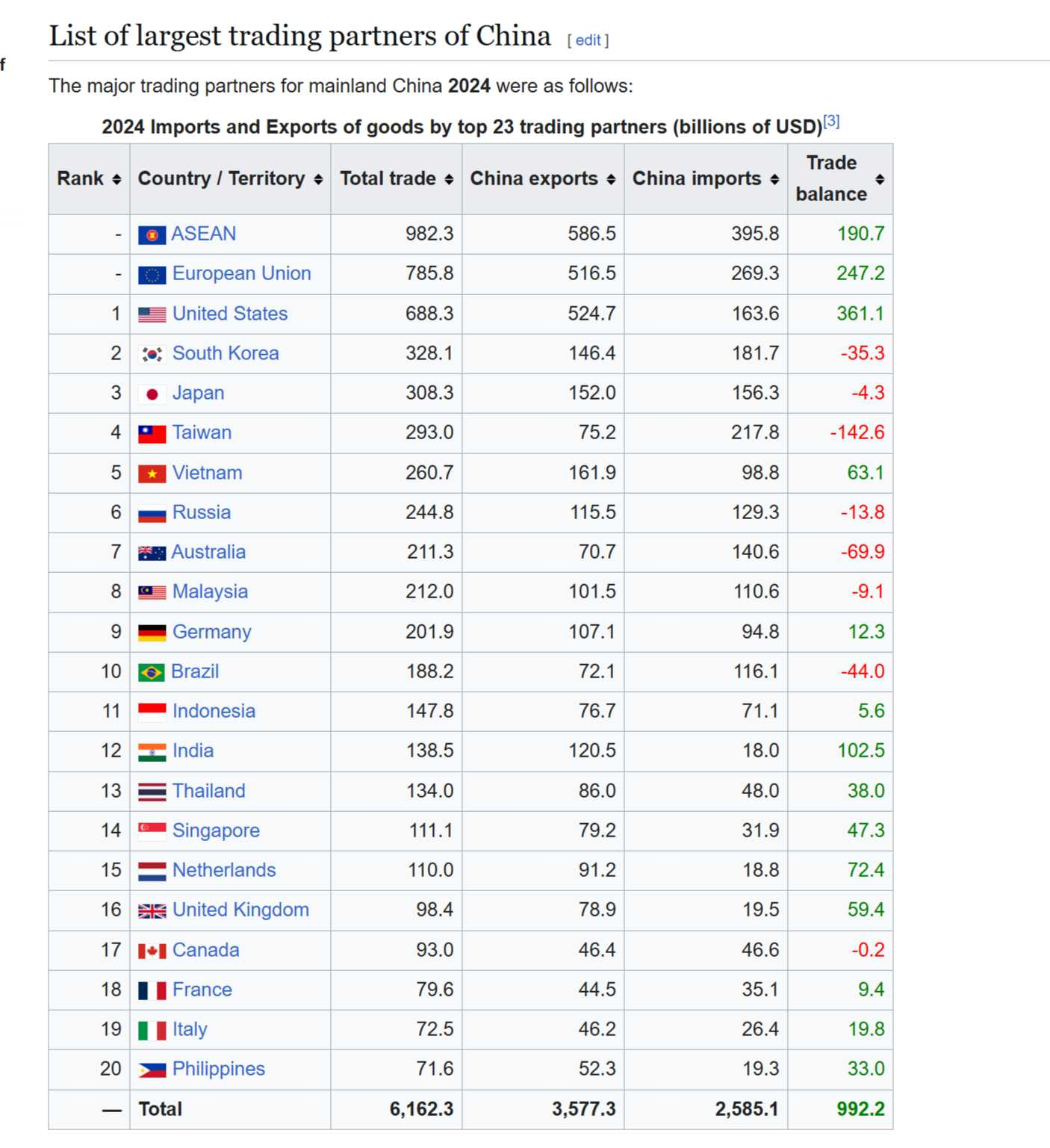
Task: Open the section edit link
Action: click(588, 40)
